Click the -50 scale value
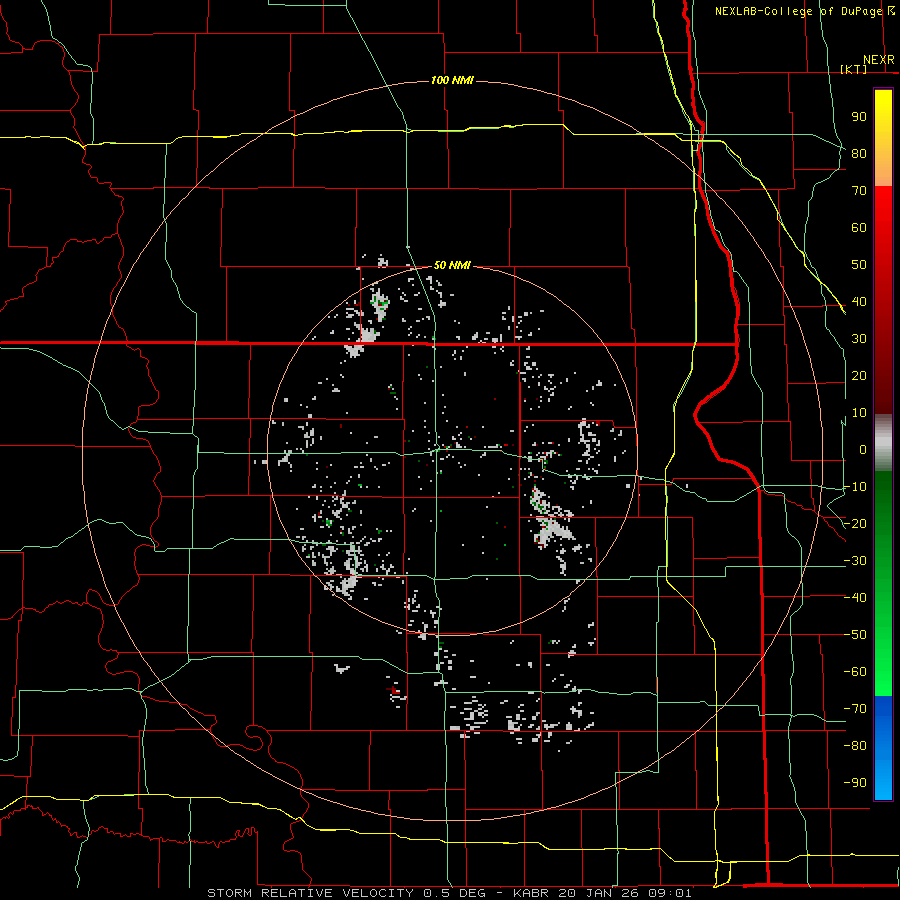The height and width of the screenshot is (900, 900). pyautogui.click(x=855, y=635)
